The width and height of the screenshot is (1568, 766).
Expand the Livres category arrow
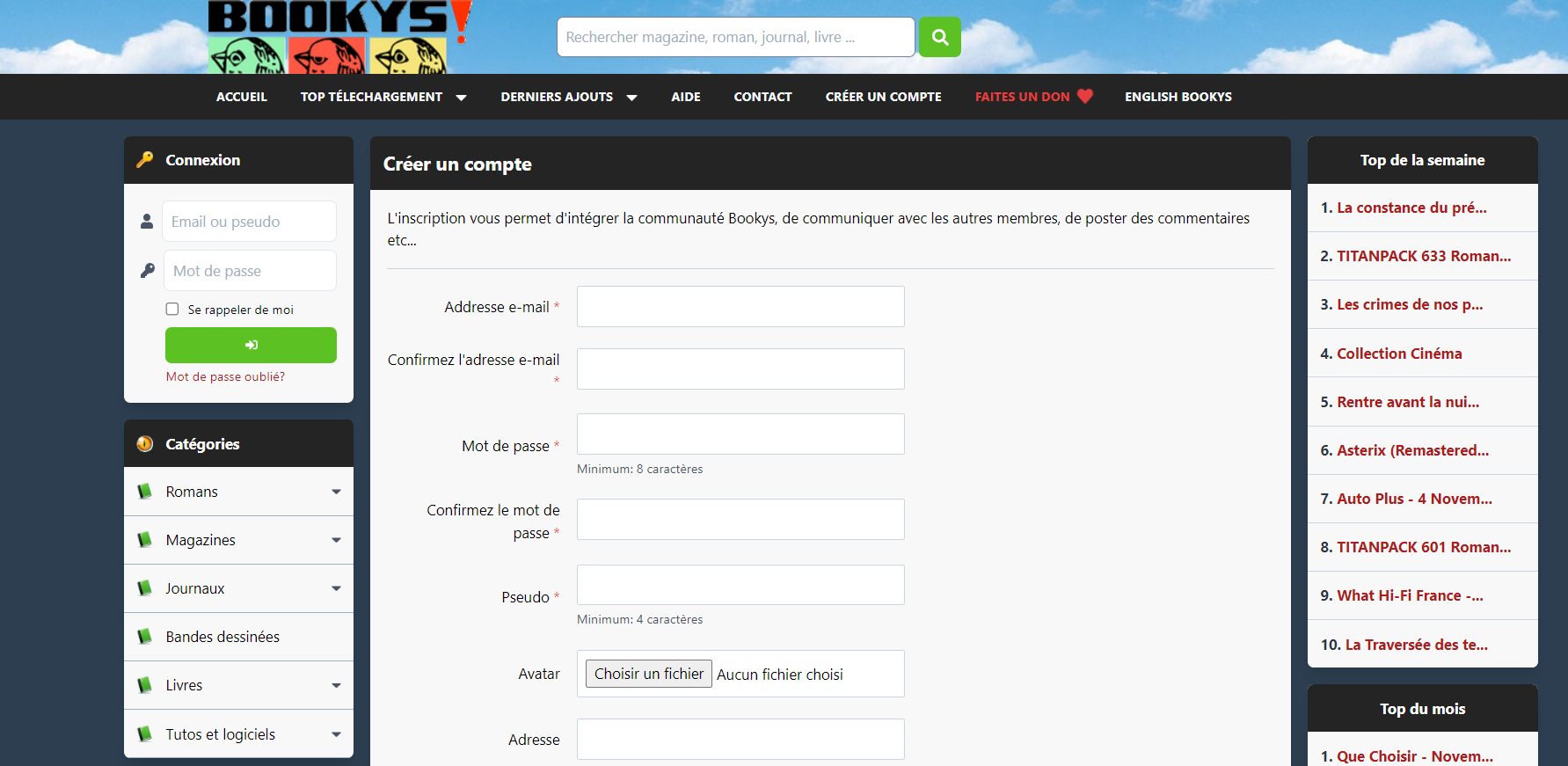pyautogui.click(x=336, y=685)
